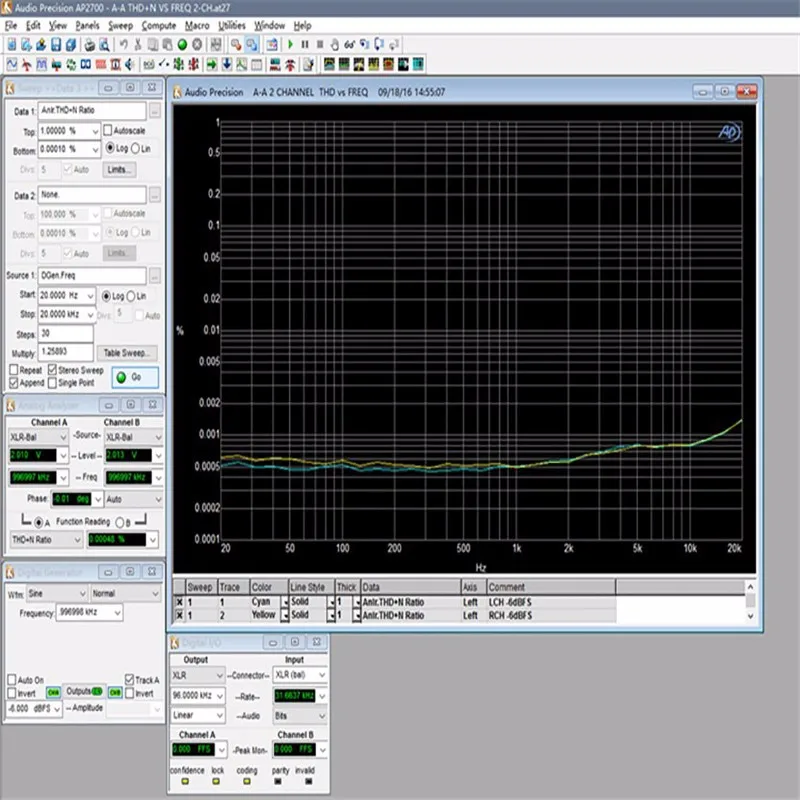This screenshot has width=800, height=800.
Task: Open the Utilities menu
Action: tap(232, 25)
